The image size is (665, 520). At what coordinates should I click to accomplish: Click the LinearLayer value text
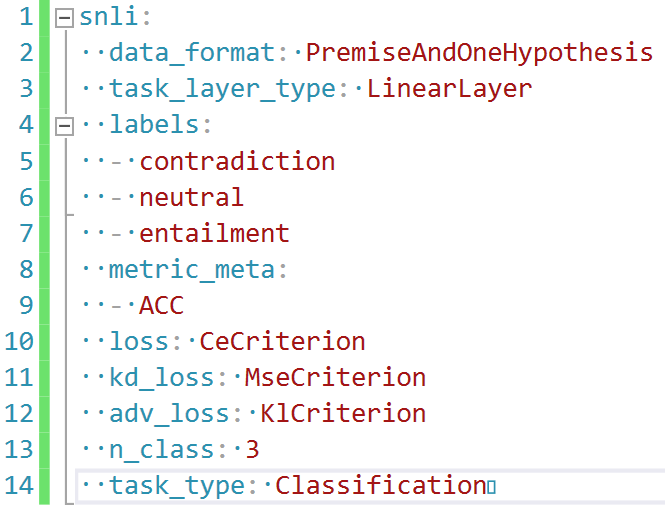(449, 89)
